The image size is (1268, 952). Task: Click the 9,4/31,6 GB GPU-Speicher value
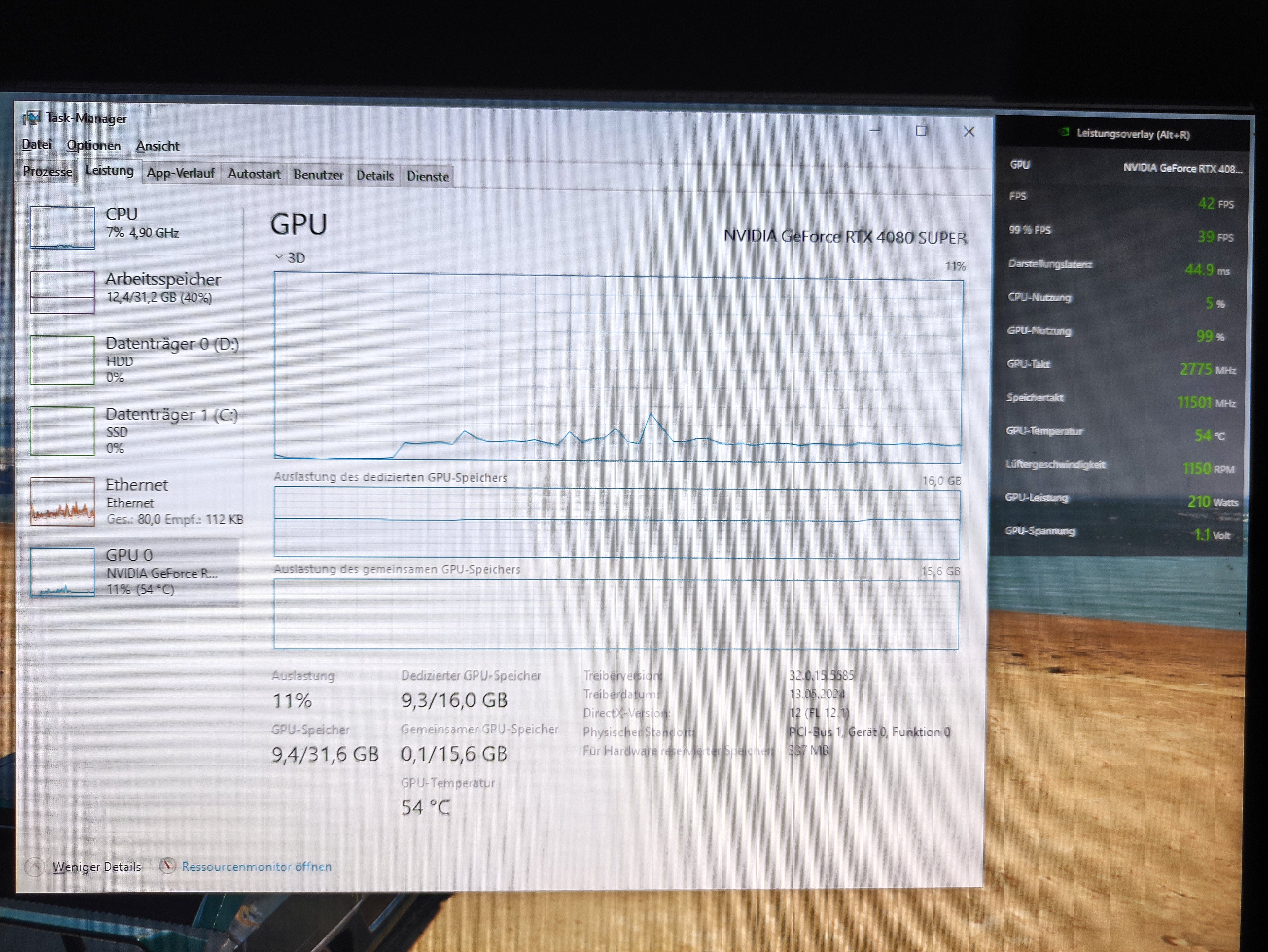325,754
